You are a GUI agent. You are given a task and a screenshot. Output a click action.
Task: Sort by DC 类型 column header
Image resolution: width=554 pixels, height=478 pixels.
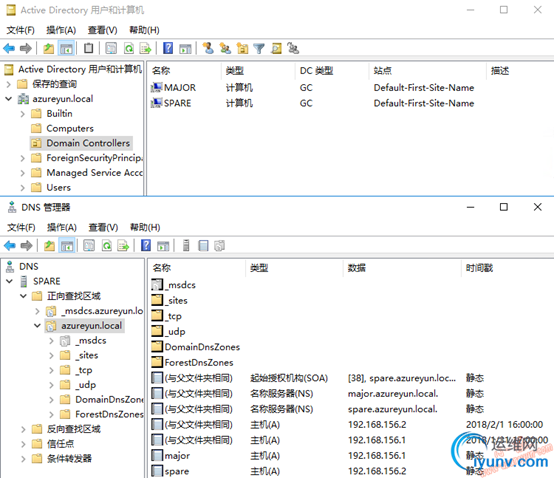(316, 71)
